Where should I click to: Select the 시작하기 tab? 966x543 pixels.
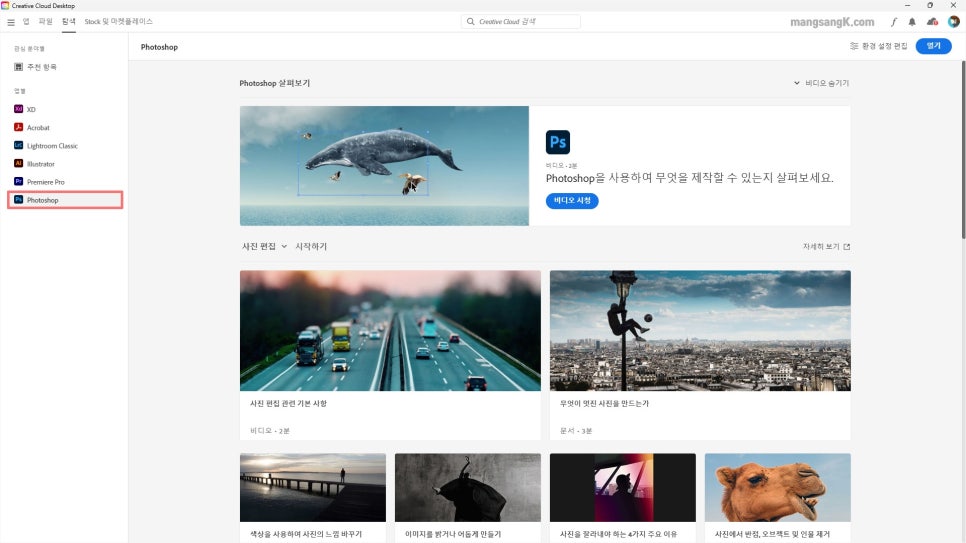[x=311, y=247]
